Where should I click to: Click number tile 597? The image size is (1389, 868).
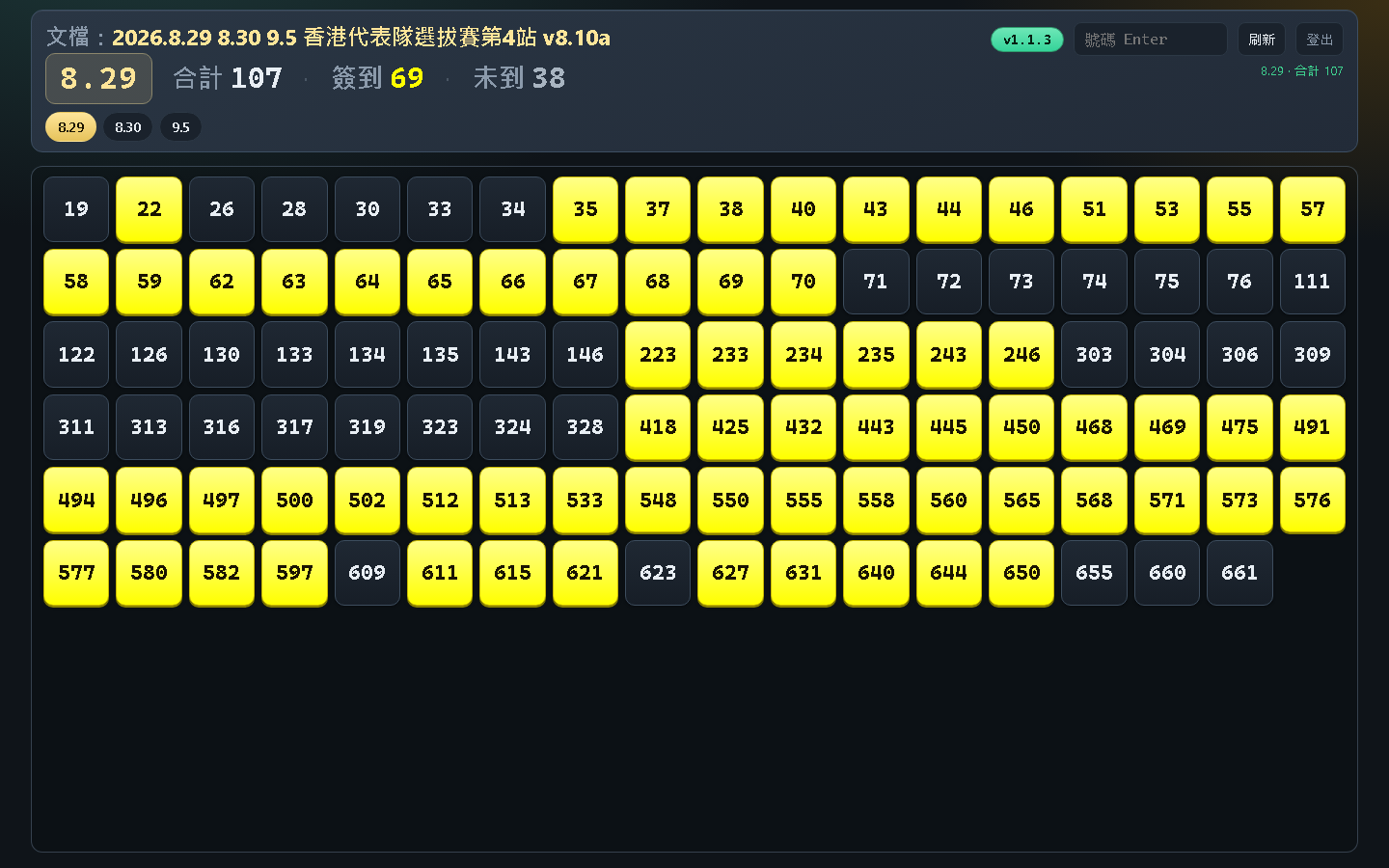294,573
